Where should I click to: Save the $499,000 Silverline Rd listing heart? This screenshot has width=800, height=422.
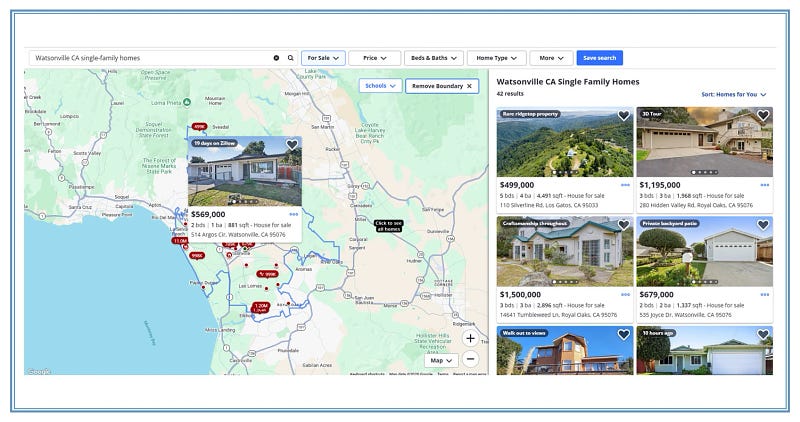(623, 116)
